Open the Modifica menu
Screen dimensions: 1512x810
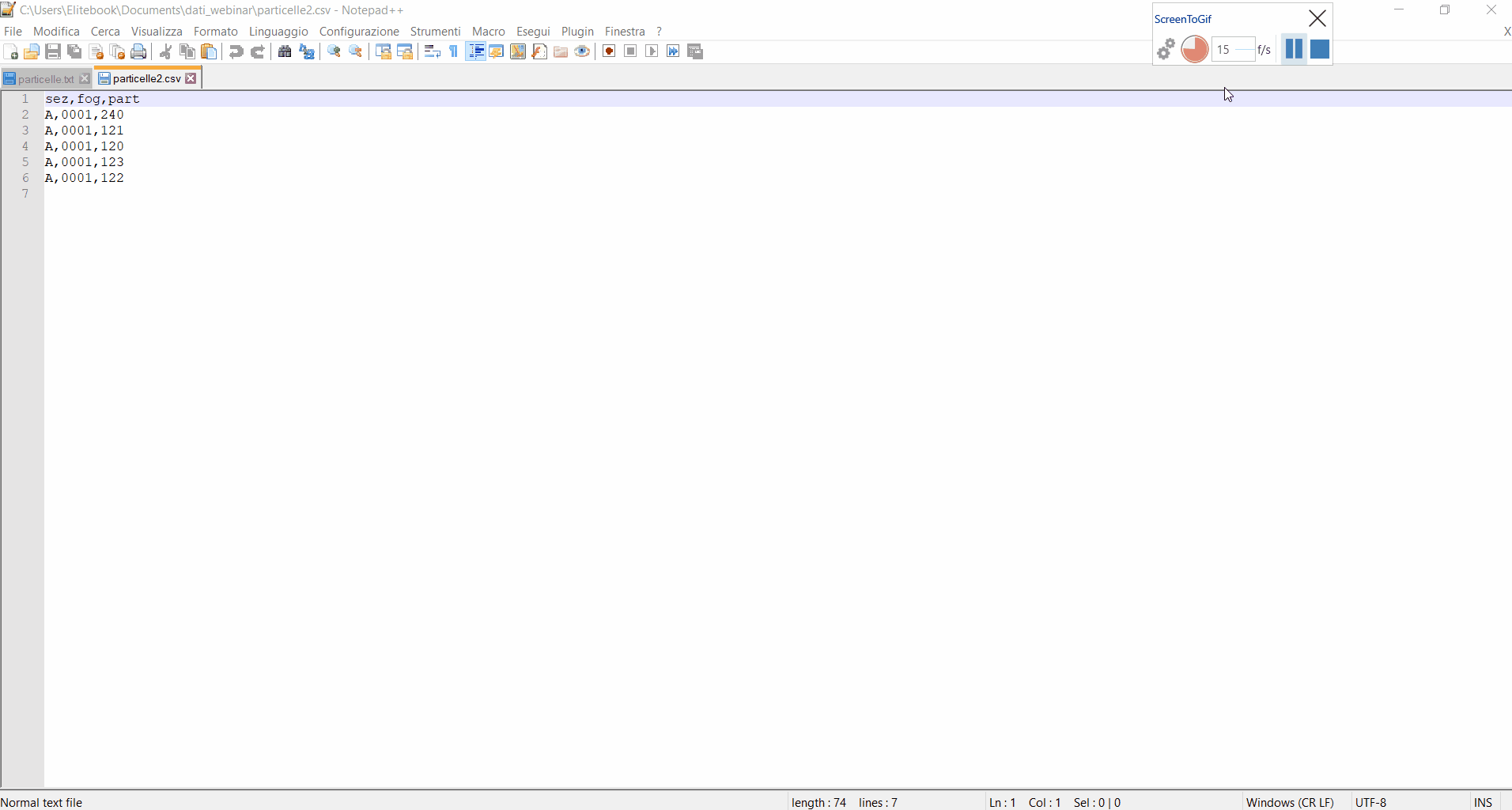tap(56, 32)
